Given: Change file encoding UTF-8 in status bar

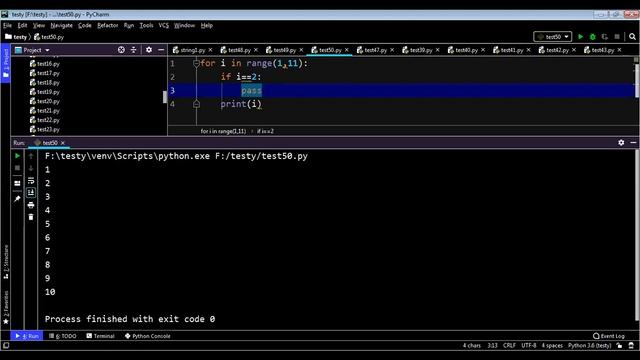Looking at the screenshot, I should [x=529, y=345].
